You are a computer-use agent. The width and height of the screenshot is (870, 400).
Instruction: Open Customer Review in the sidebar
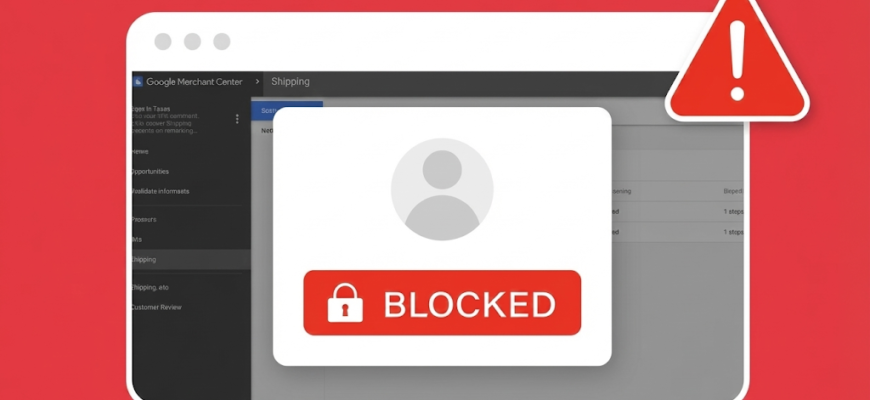tap(156, 307)
